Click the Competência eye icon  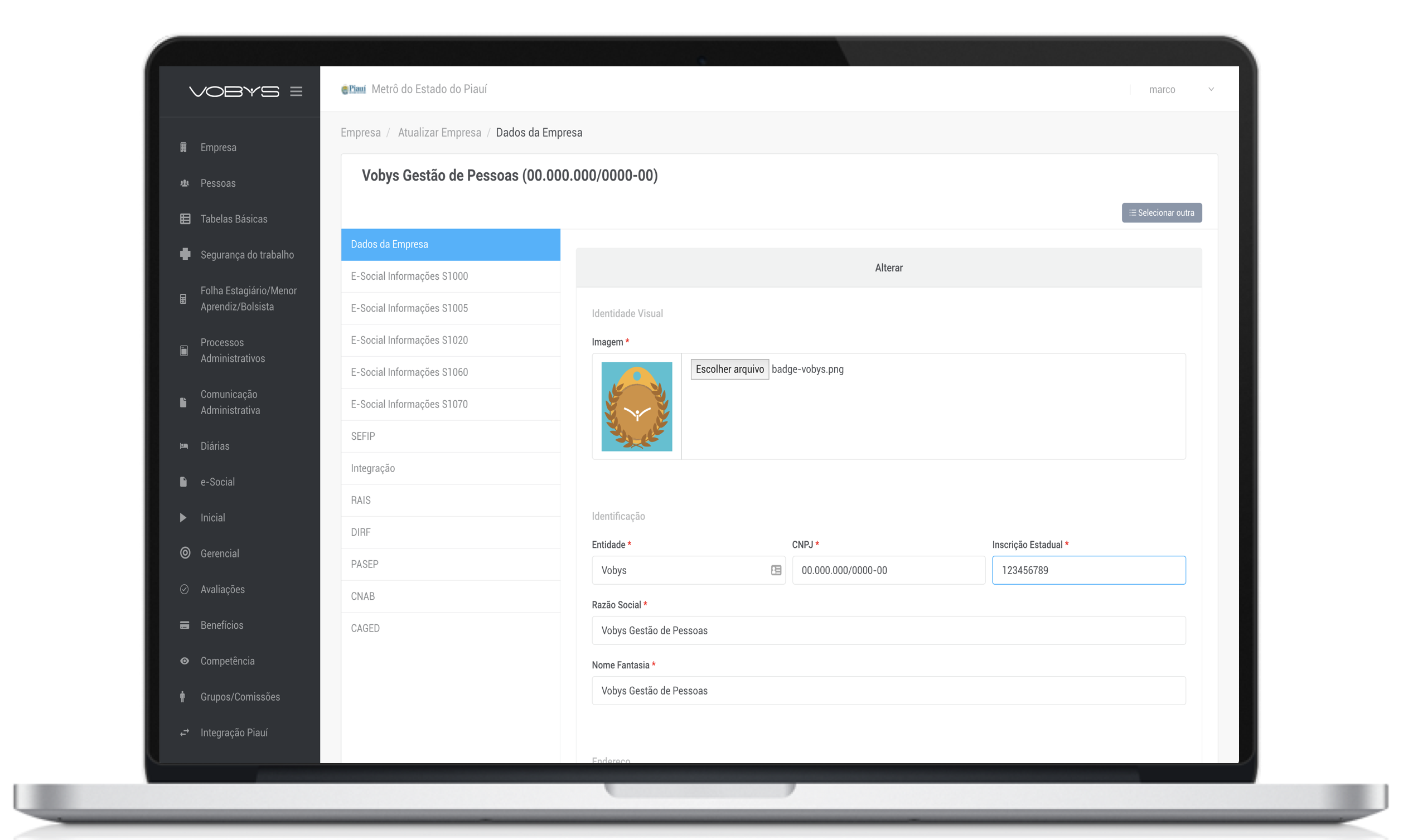pos(185,661)
